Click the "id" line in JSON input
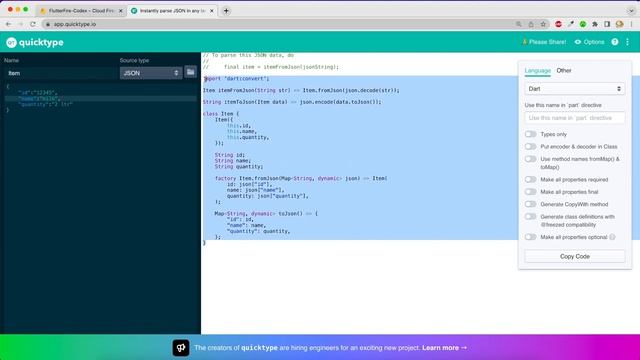Image resolution: width=640 pixels, height=360 pixels. tap(37, 93)
